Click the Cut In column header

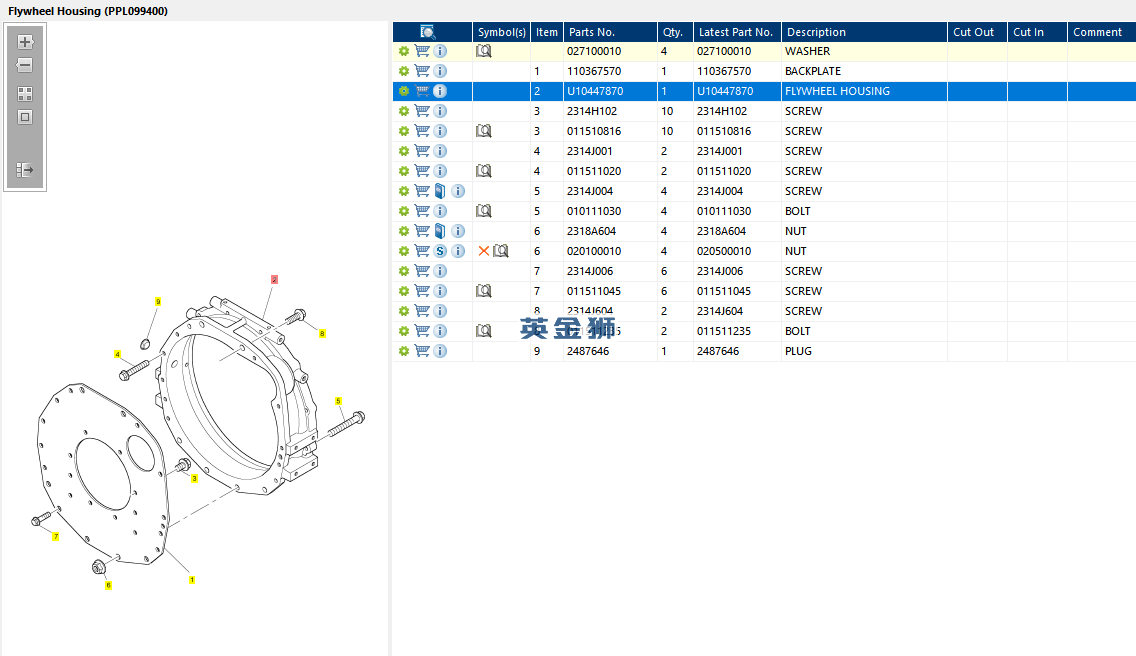(x=1037, y=32)
